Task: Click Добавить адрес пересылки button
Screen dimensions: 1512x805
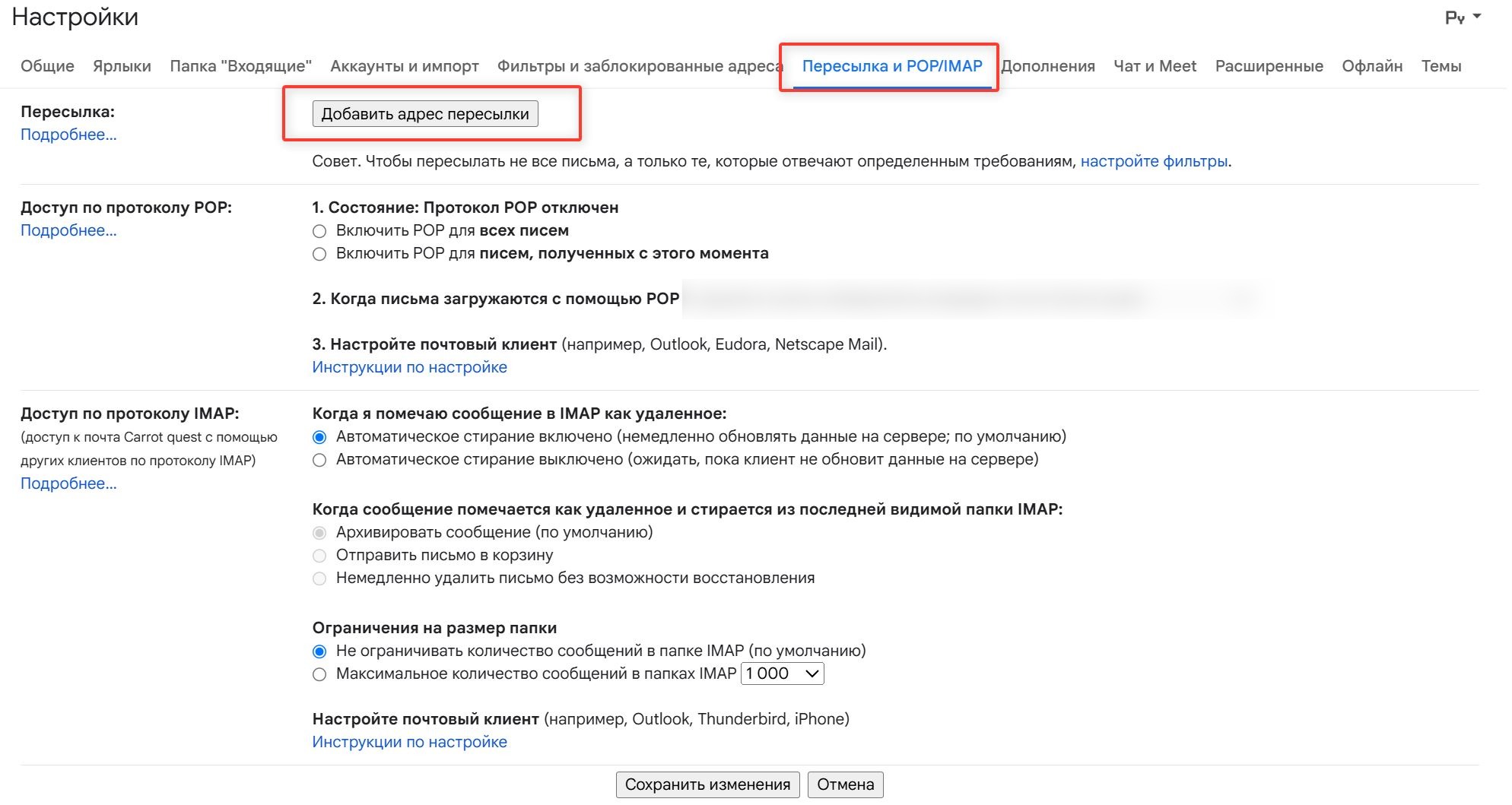Action: click(425, 114)
